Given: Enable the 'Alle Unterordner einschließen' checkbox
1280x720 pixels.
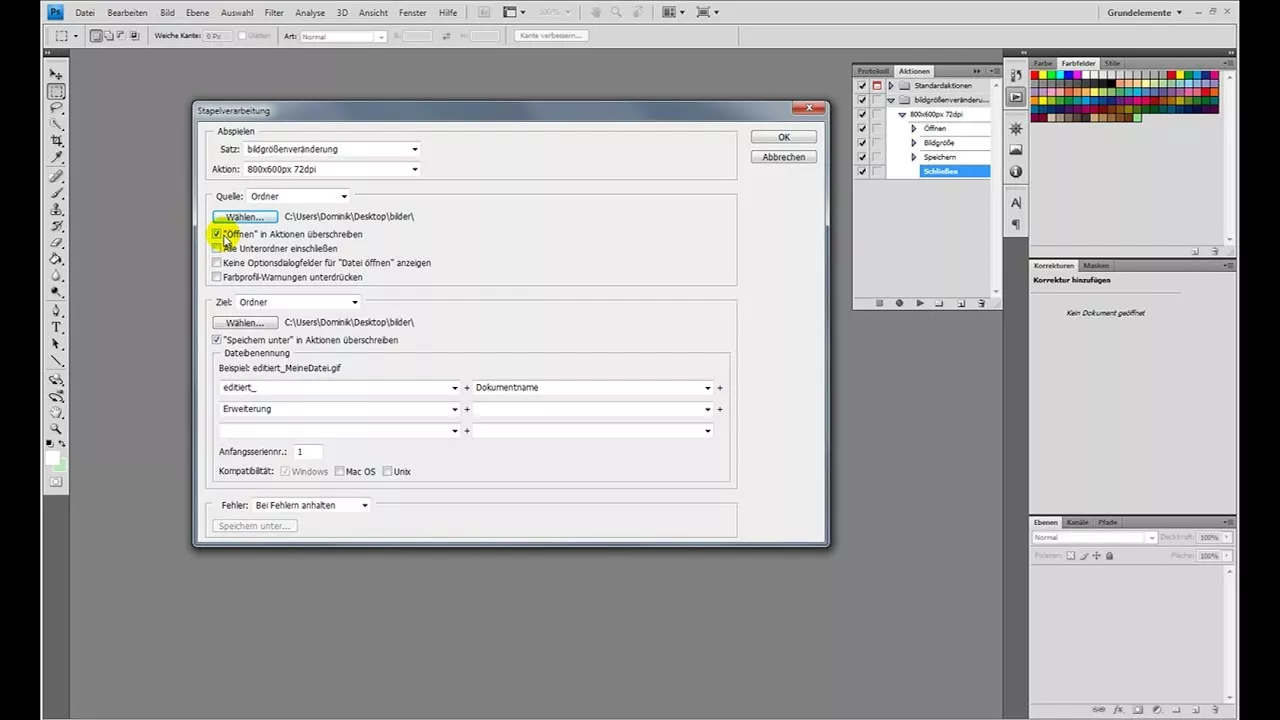Looking at the screenshot, I should 217,248.
